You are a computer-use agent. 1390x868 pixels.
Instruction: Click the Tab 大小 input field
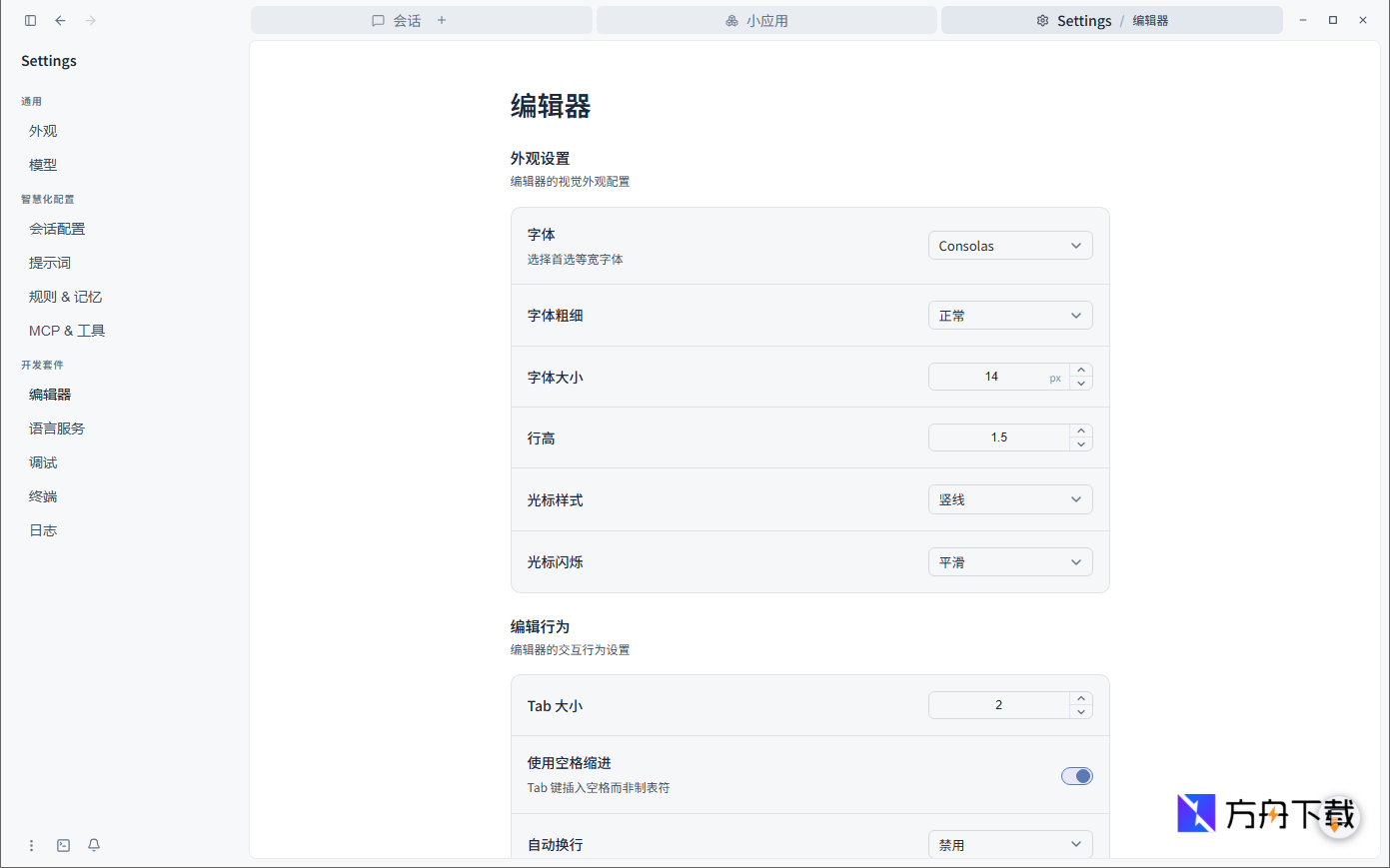coord(999,704)
